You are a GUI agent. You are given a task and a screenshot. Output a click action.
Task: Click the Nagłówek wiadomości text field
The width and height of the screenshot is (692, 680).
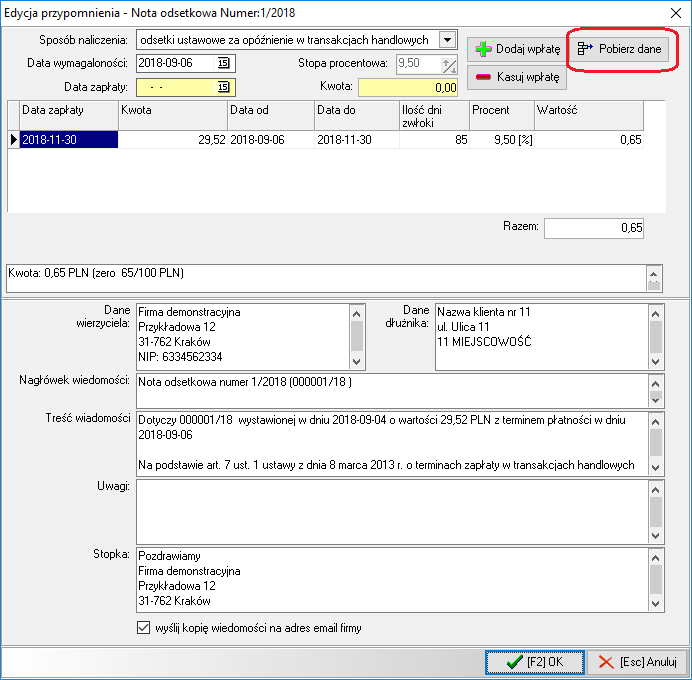390,389
